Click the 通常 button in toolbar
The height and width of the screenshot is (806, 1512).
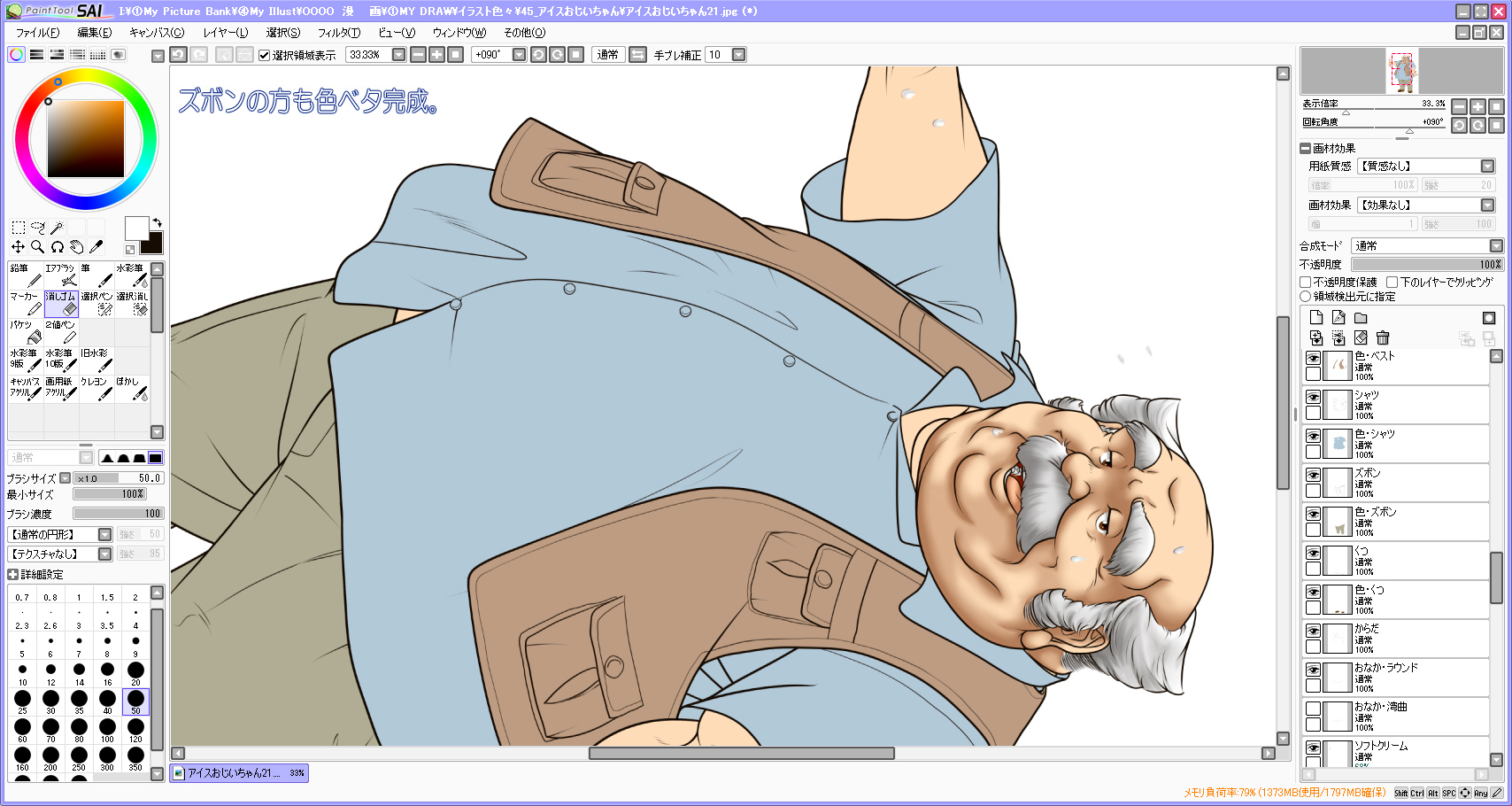607,55
